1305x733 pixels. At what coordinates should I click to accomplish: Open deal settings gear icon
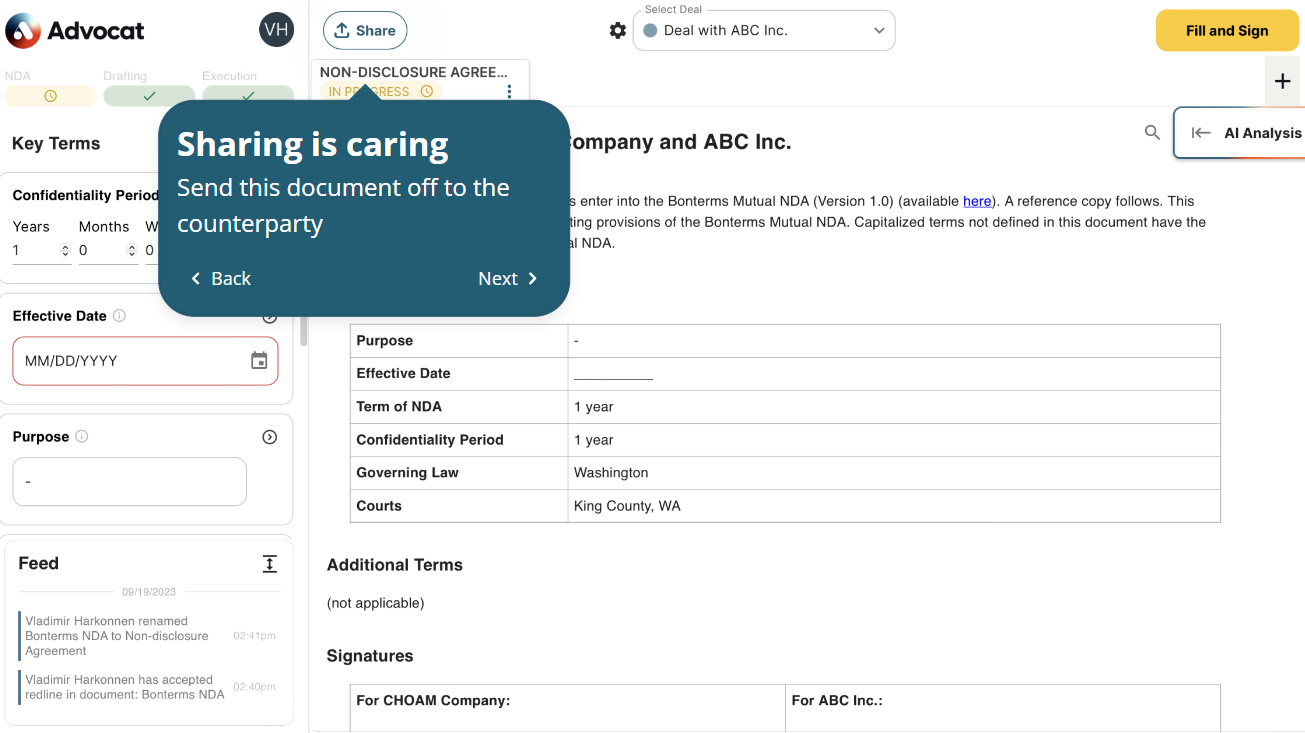(618, 31)
